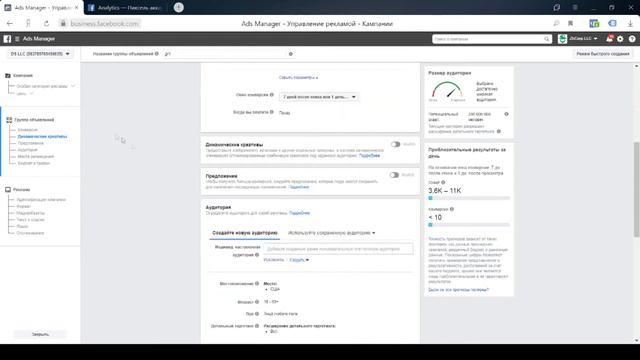640x360 pixels.
Task: Open the conversion window dropdown
Action: pos(319,97)
